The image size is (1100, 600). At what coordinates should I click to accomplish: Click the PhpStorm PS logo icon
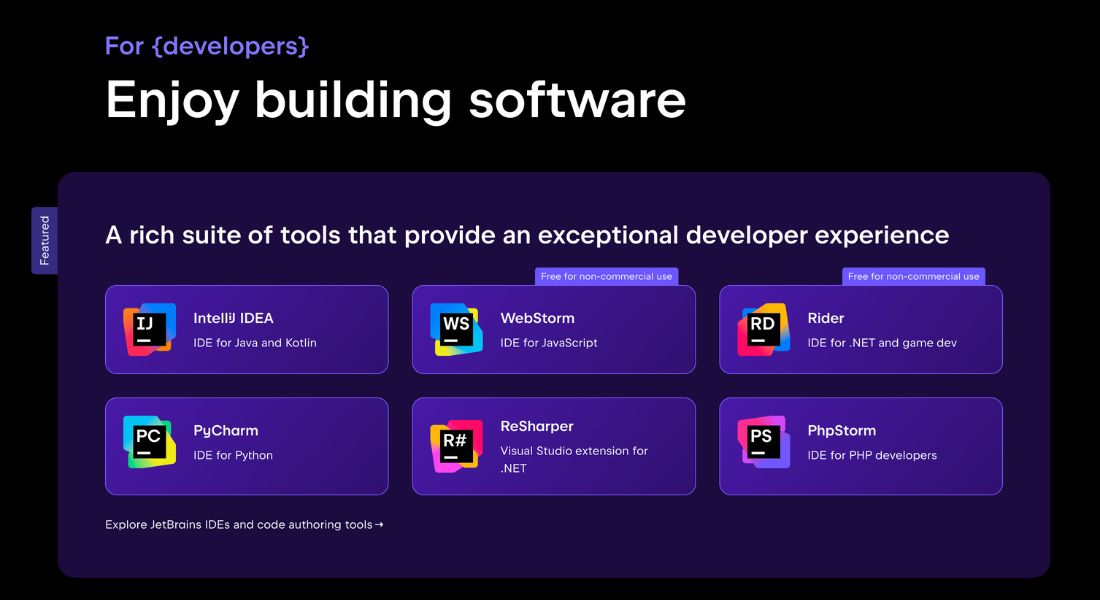coord(763,442)
